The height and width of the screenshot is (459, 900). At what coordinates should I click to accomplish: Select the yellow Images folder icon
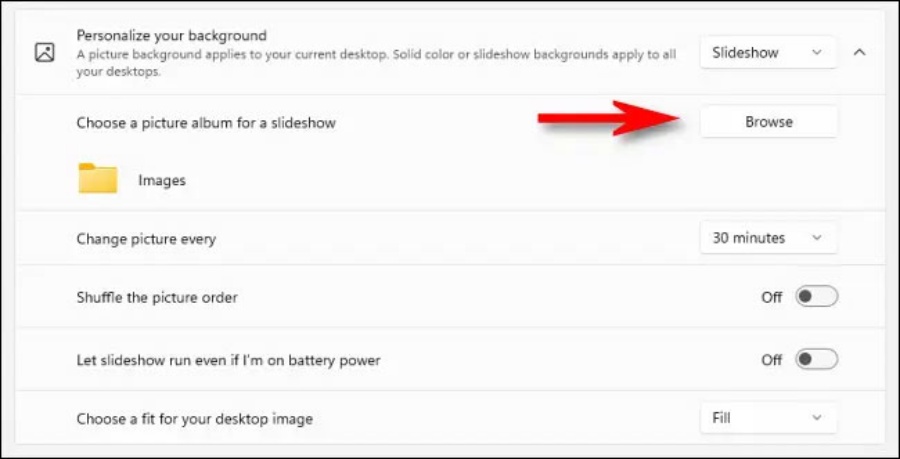(x=98, y=178)
